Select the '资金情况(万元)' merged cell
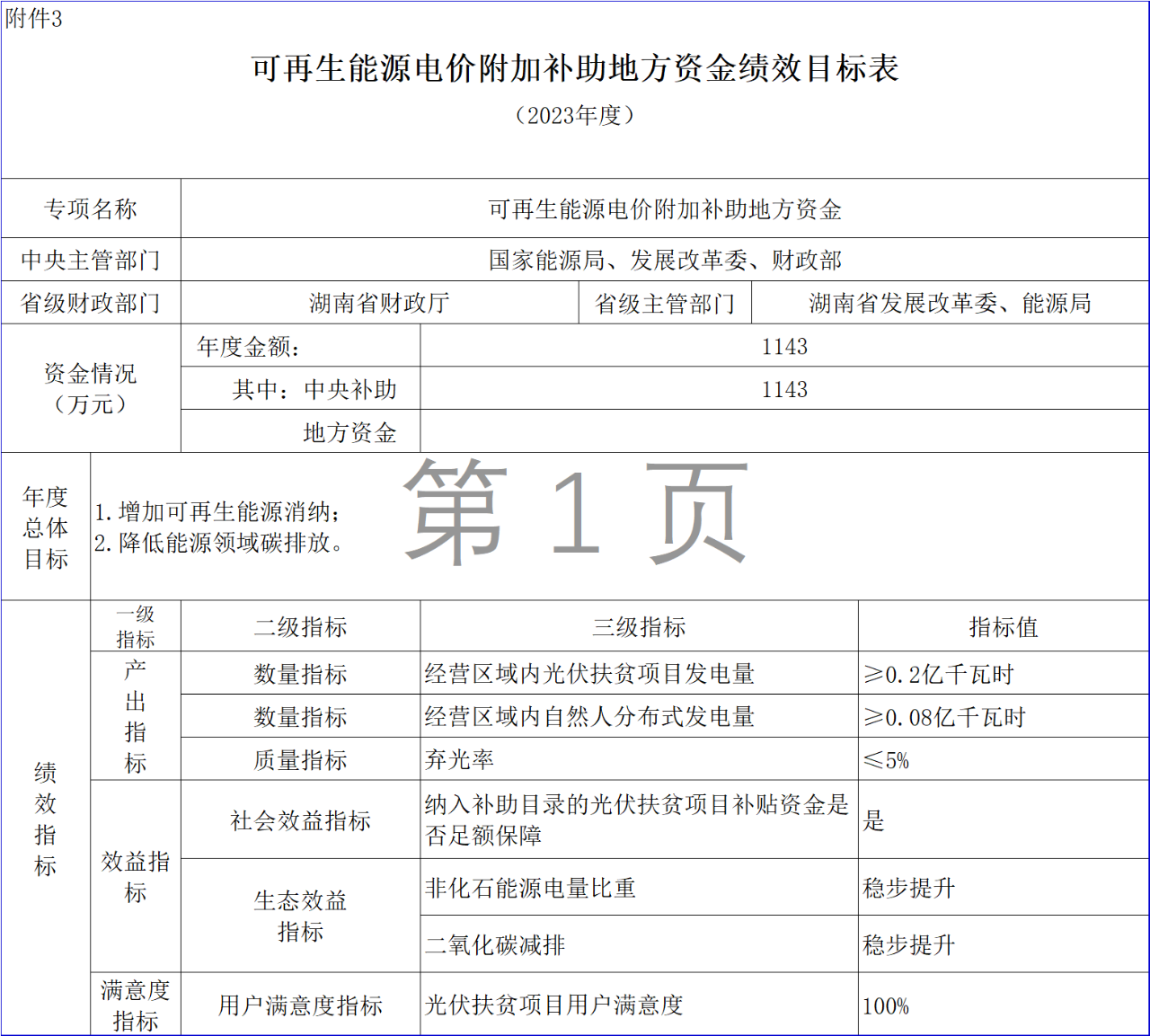Image resolution: width=1150 pixels, height=1036 pixels. [91, 388]
